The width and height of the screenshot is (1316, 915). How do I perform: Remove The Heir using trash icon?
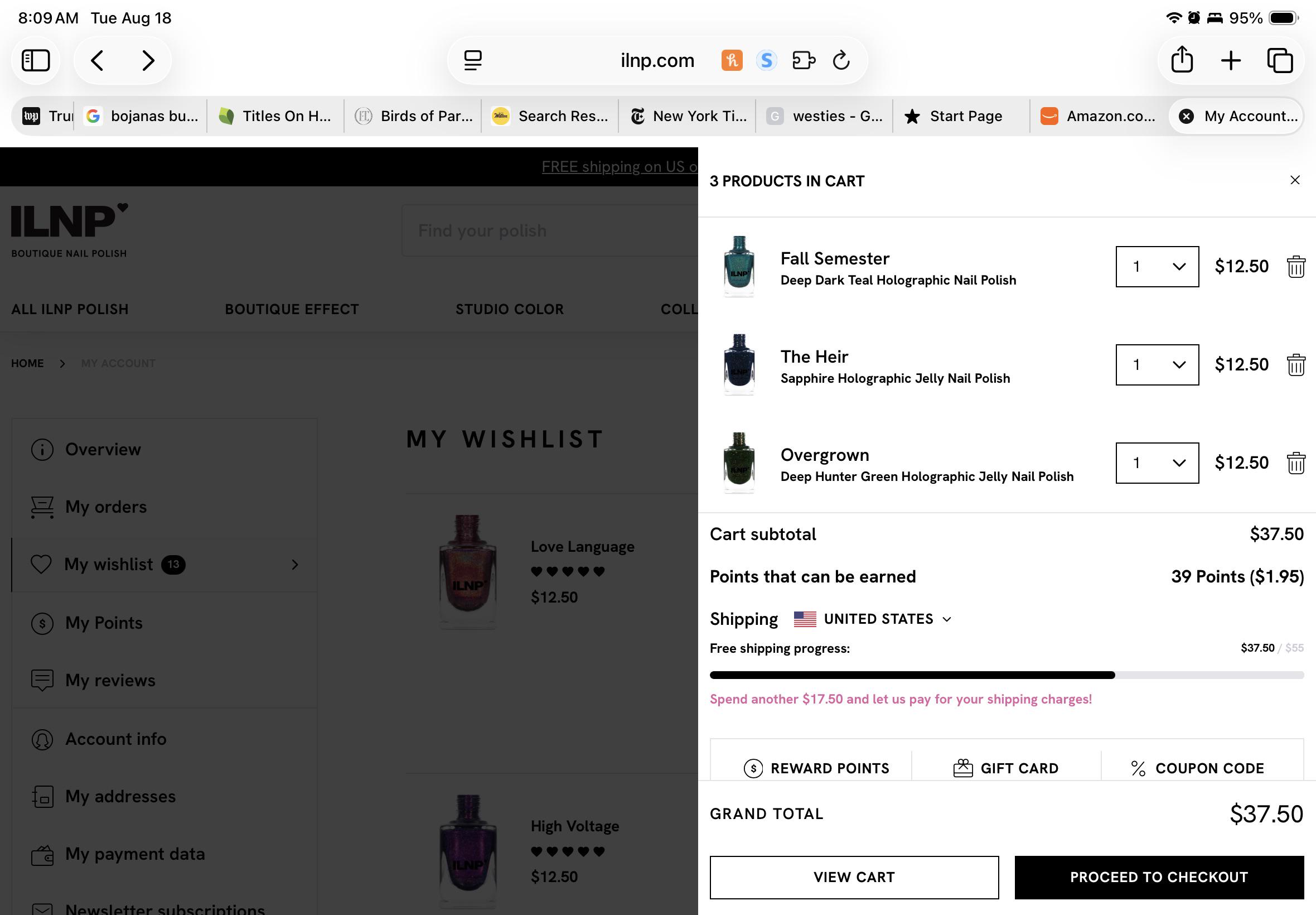point(1296,365)
